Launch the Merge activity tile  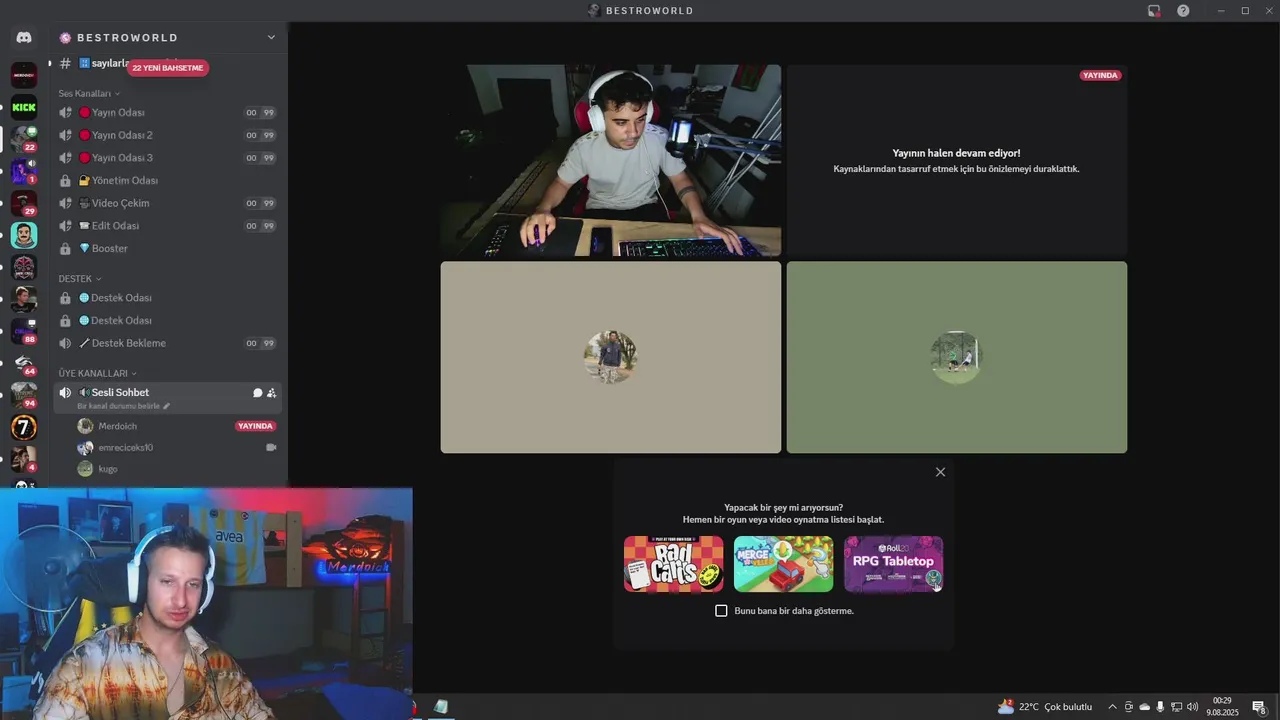click(783, 564)
